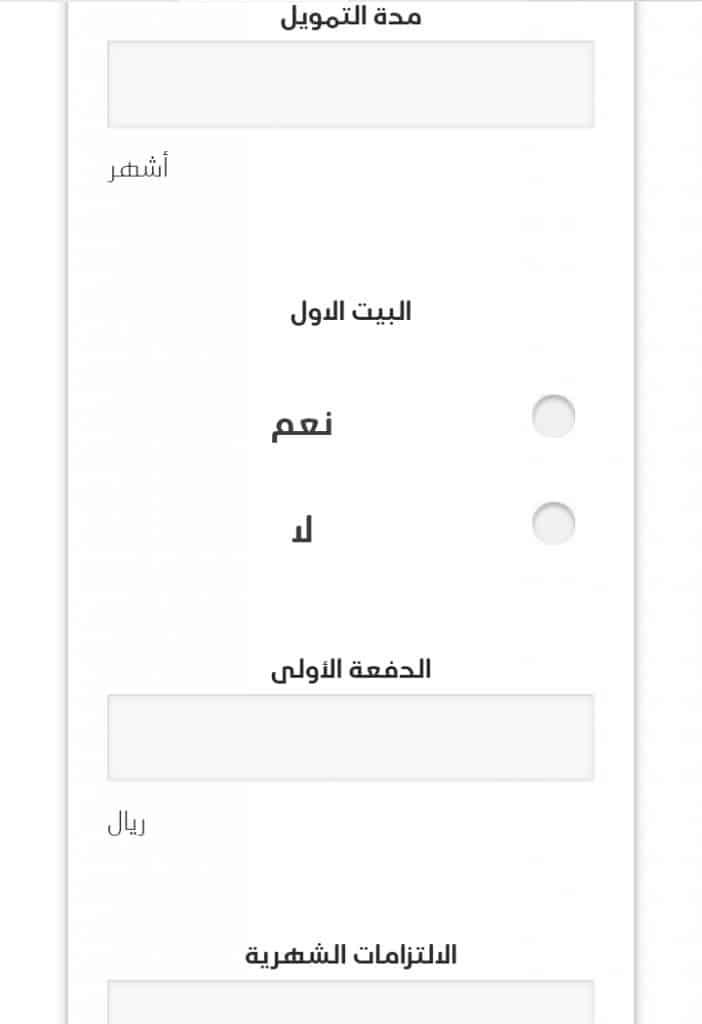Place cursor in financing duration box
702x1024 pixels.
351,84
